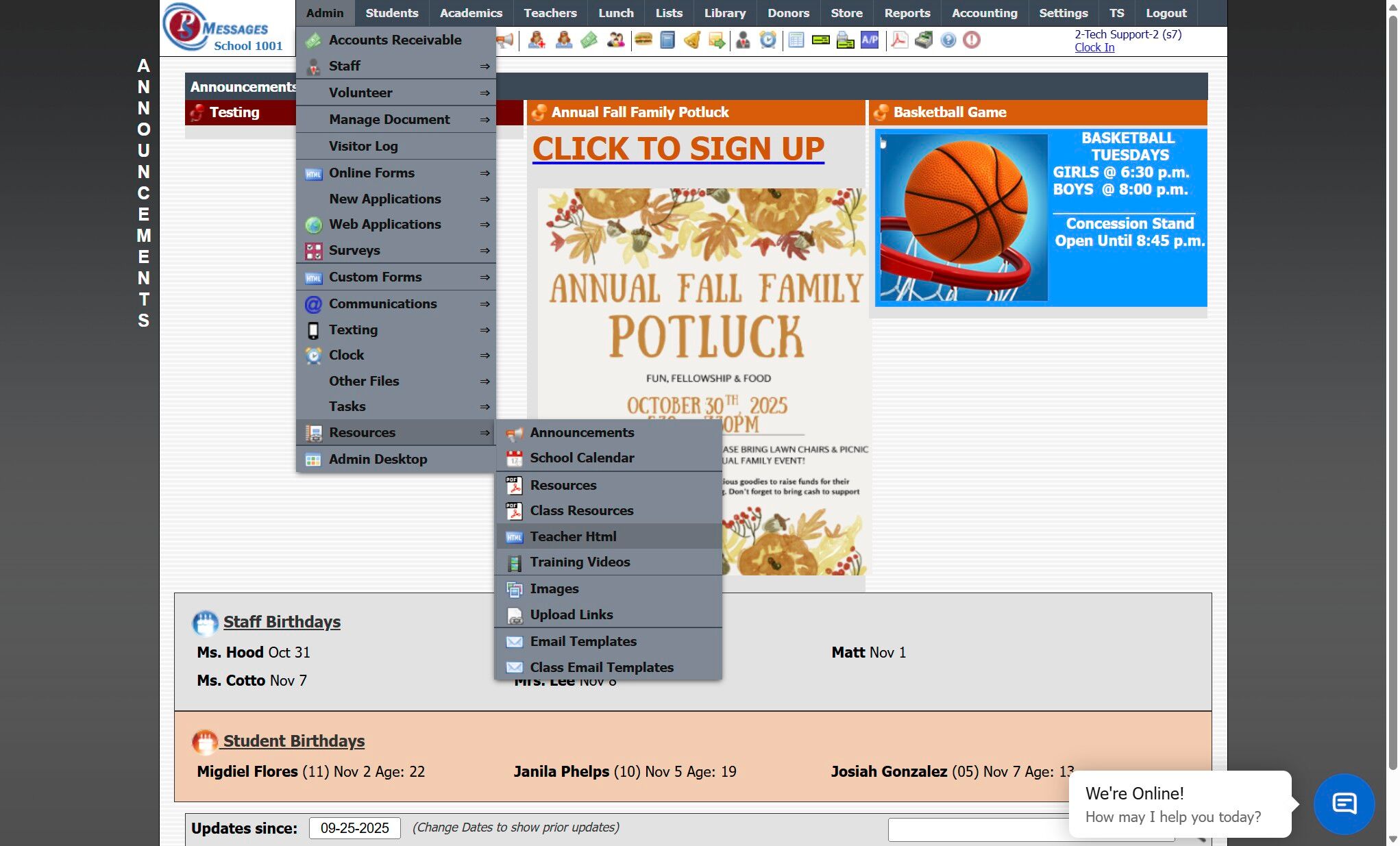Click the hamburger lunch toolbar icon
This screenshot has width=1400, height=846.
643,40
